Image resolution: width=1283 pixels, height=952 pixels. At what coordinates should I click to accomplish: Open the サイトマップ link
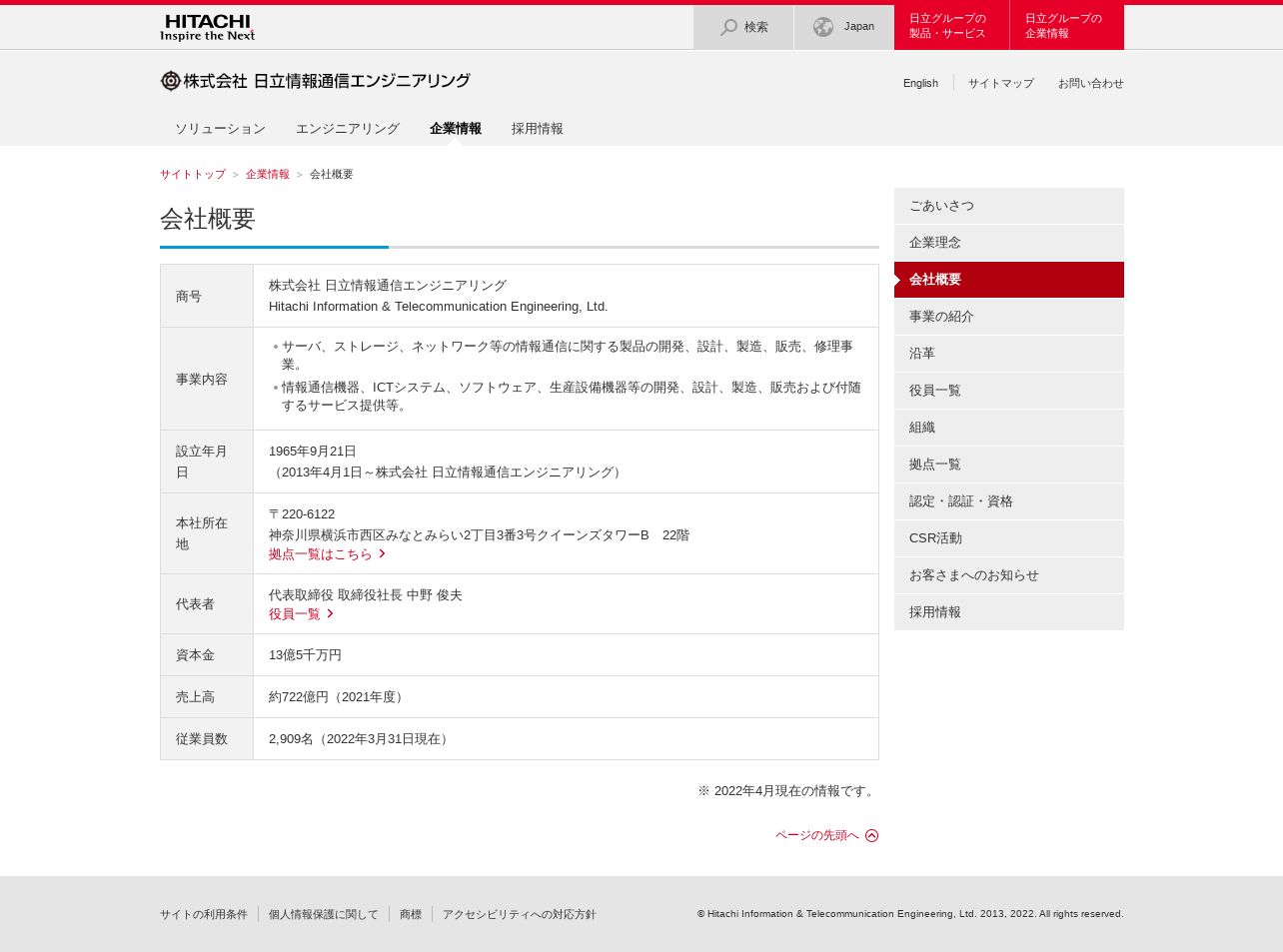point(1001,83)
